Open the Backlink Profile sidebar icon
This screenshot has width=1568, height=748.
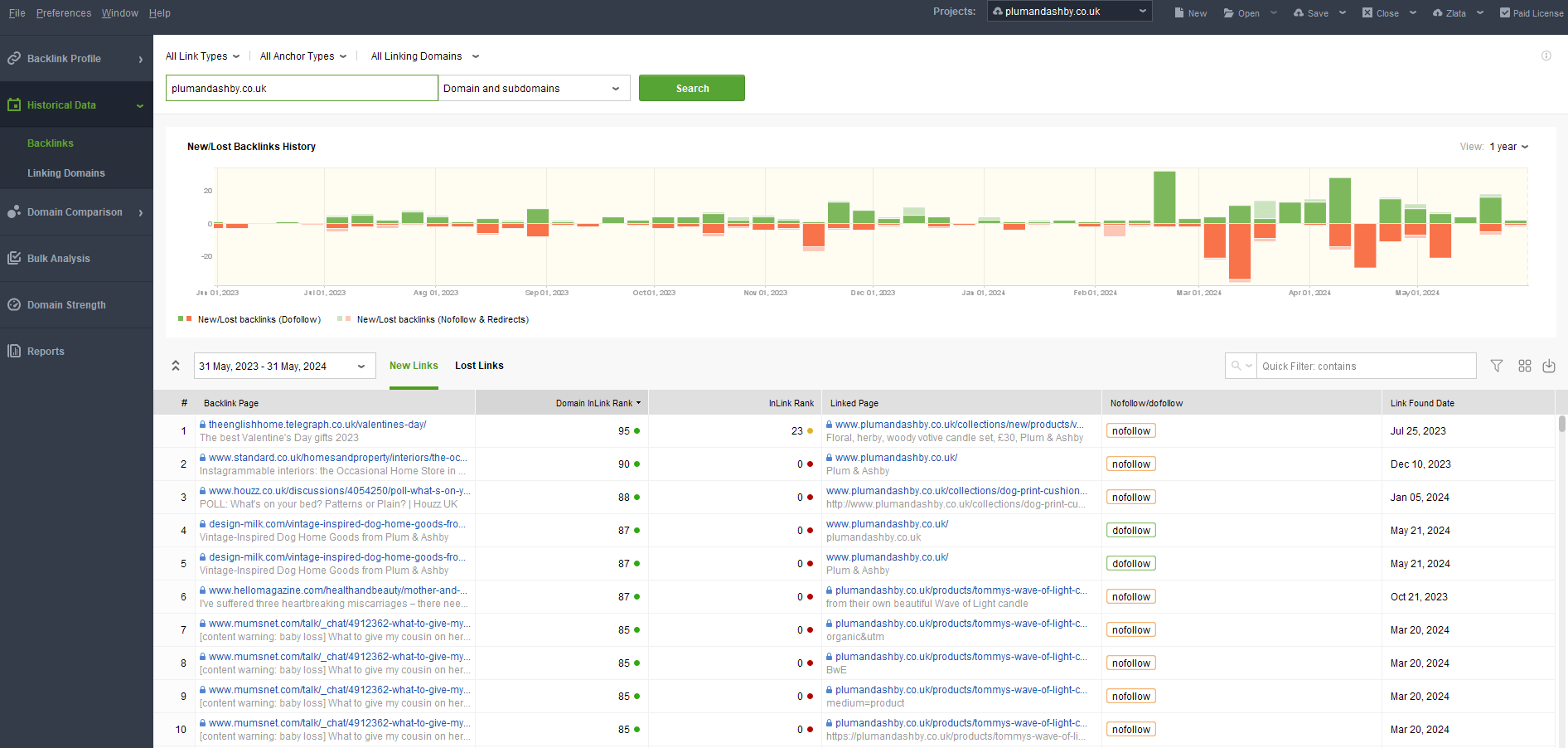tap(14, 58)
